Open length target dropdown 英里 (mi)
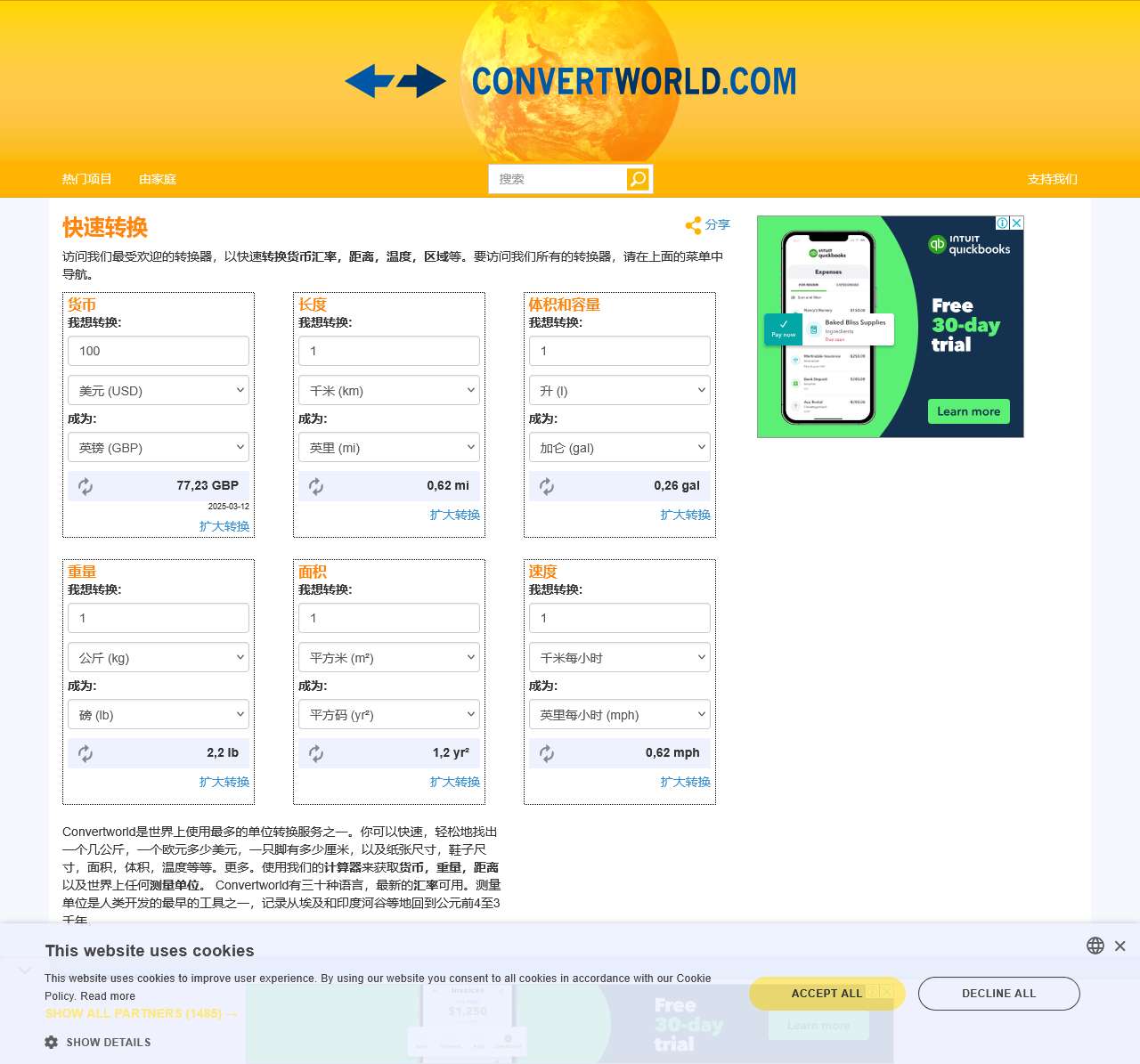Screen dimensions: 1140x1064 tap(389, 447)
